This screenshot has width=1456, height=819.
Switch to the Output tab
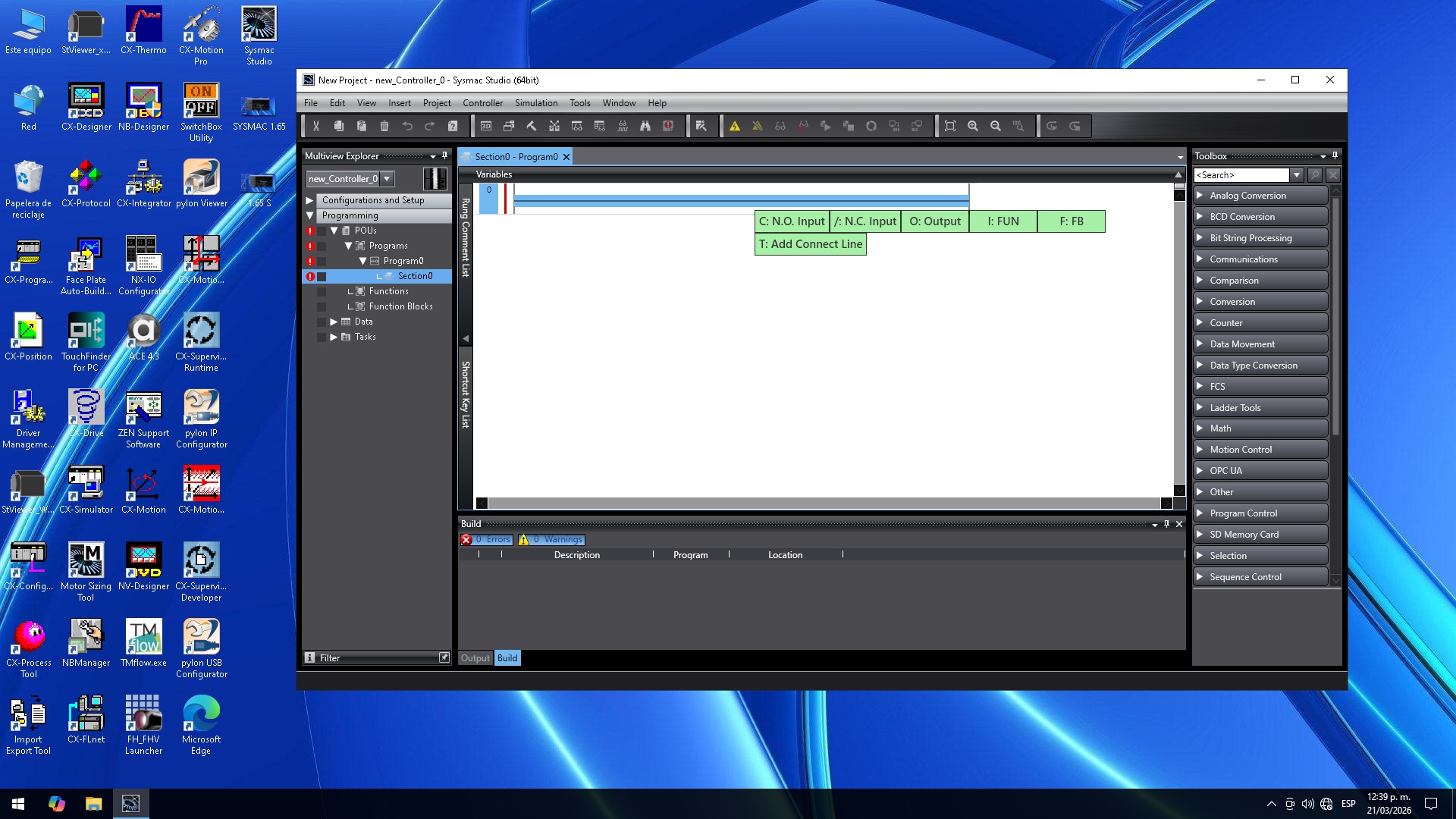(x=475, y=657)
